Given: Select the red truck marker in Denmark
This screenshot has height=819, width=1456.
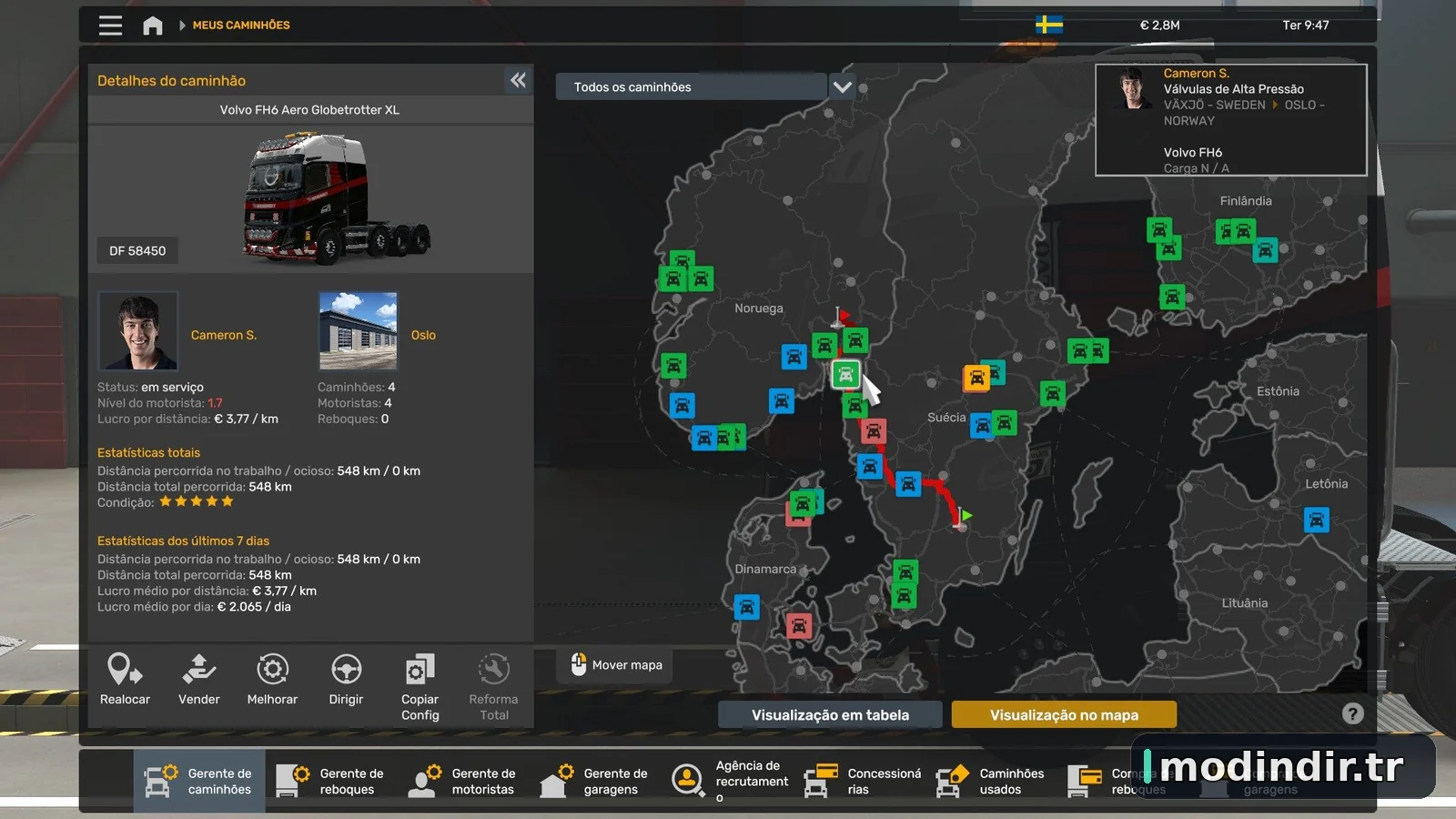Looking at the screenshot, I should 798,626.
